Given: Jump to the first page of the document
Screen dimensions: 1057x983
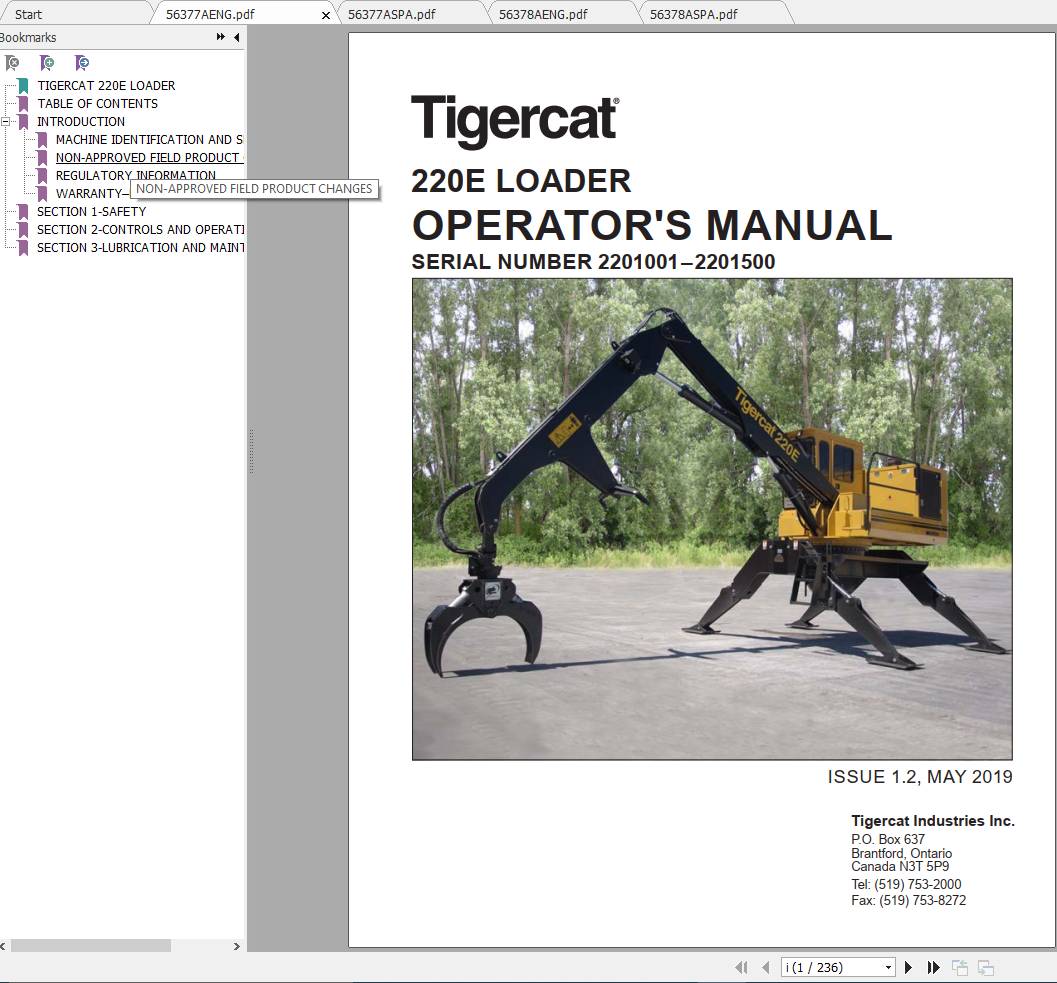Looking at the screenshot, I should coord(741,967).
